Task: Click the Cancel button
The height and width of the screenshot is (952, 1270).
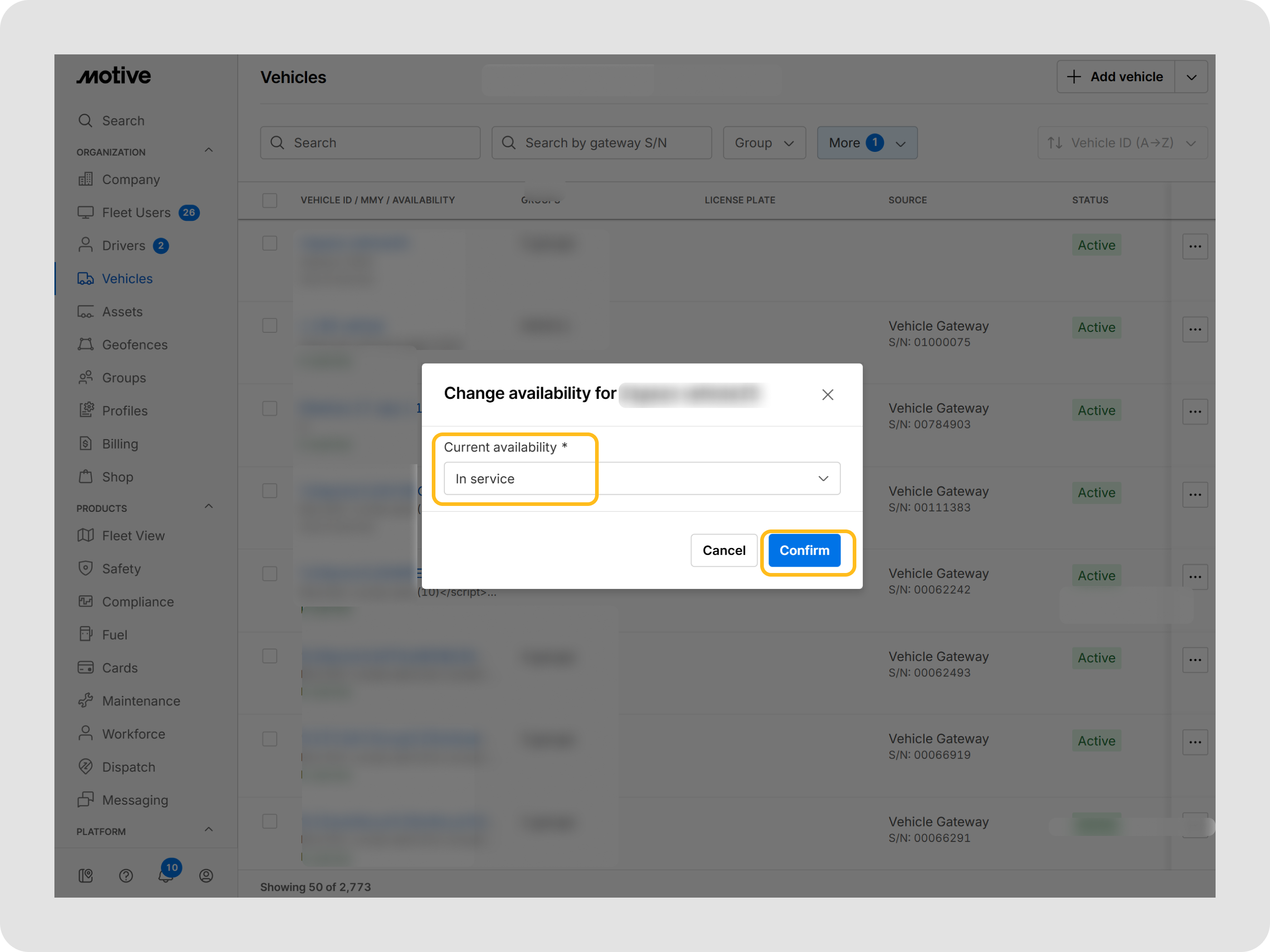Action: click(724, 550)
